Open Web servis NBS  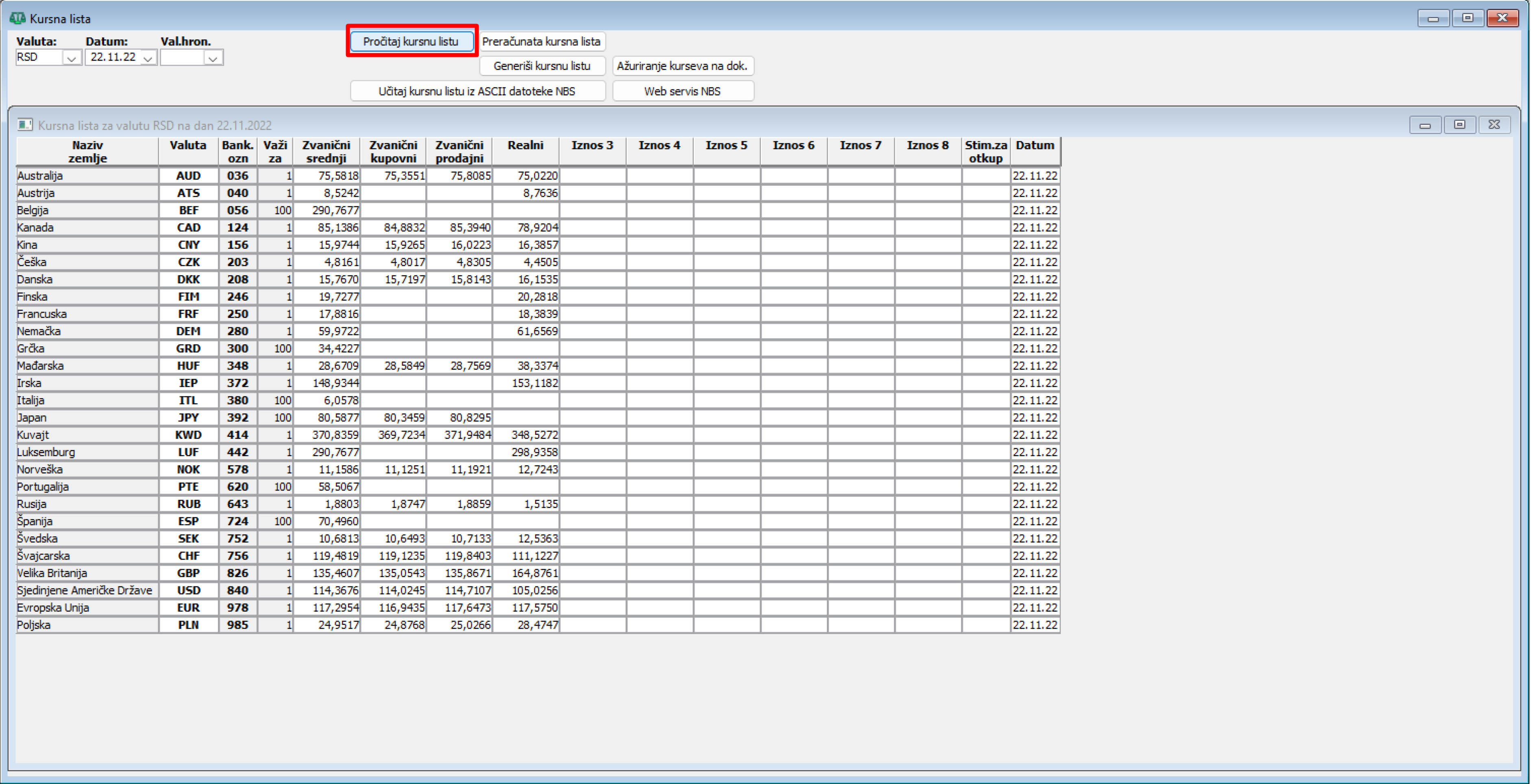pos(682,91)
